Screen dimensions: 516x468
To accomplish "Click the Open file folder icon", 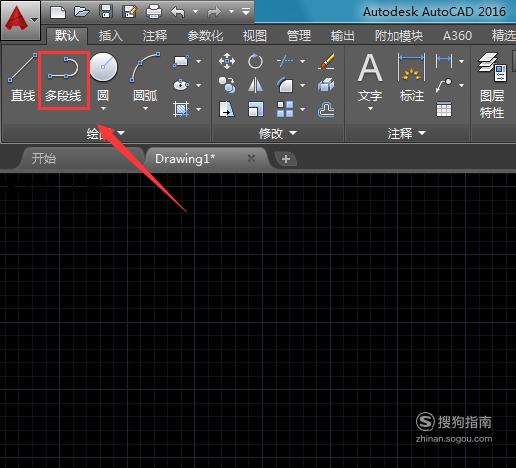I will [82, 12].
